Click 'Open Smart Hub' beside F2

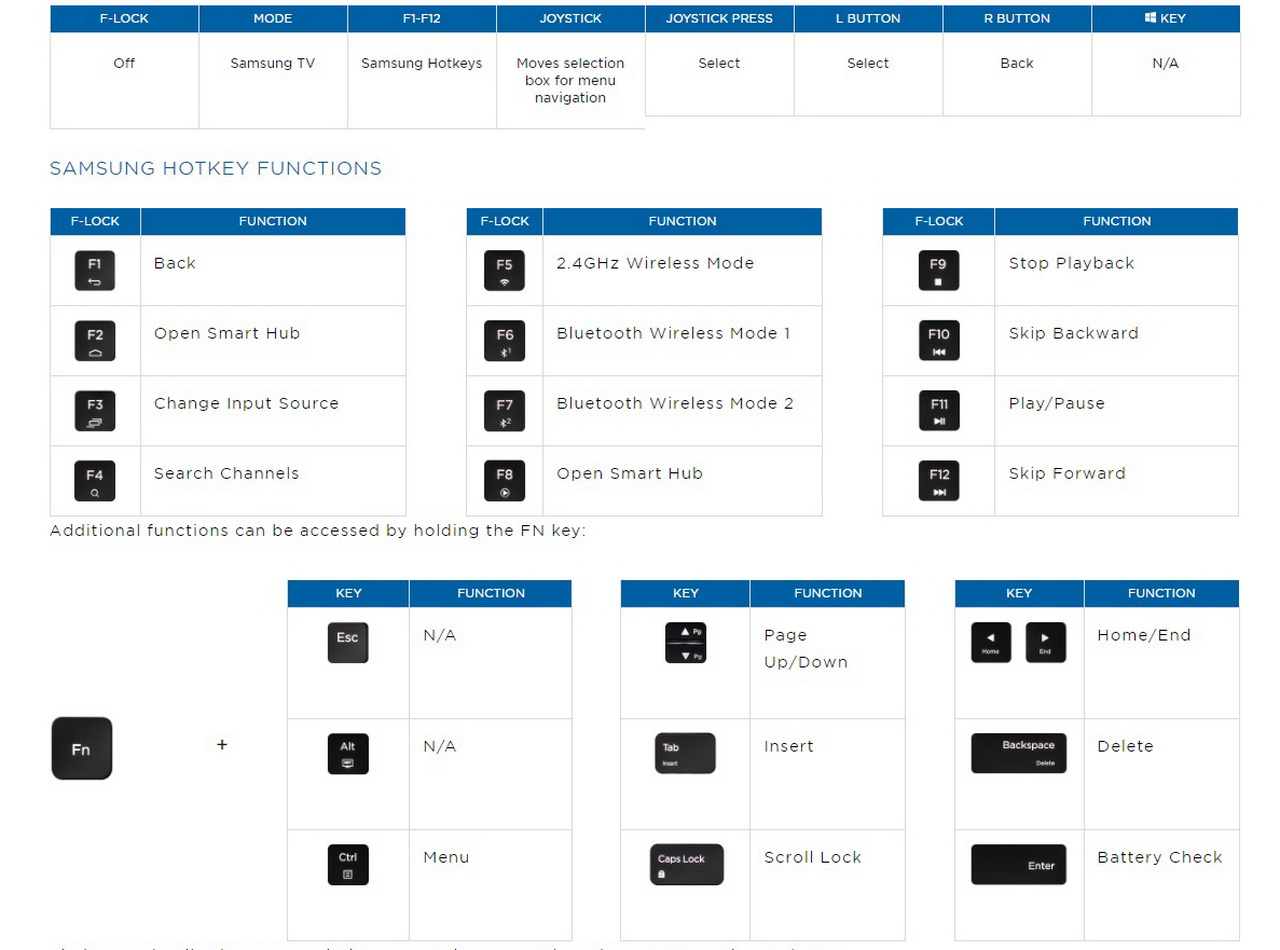point(227,334)
